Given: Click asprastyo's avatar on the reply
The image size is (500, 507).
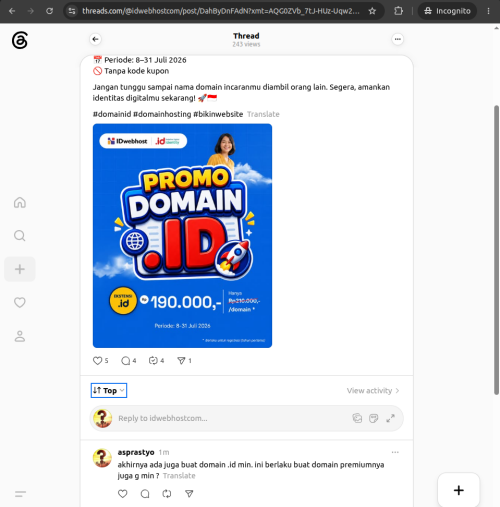Looking at the screenshot, I should [x=102, y=458].
